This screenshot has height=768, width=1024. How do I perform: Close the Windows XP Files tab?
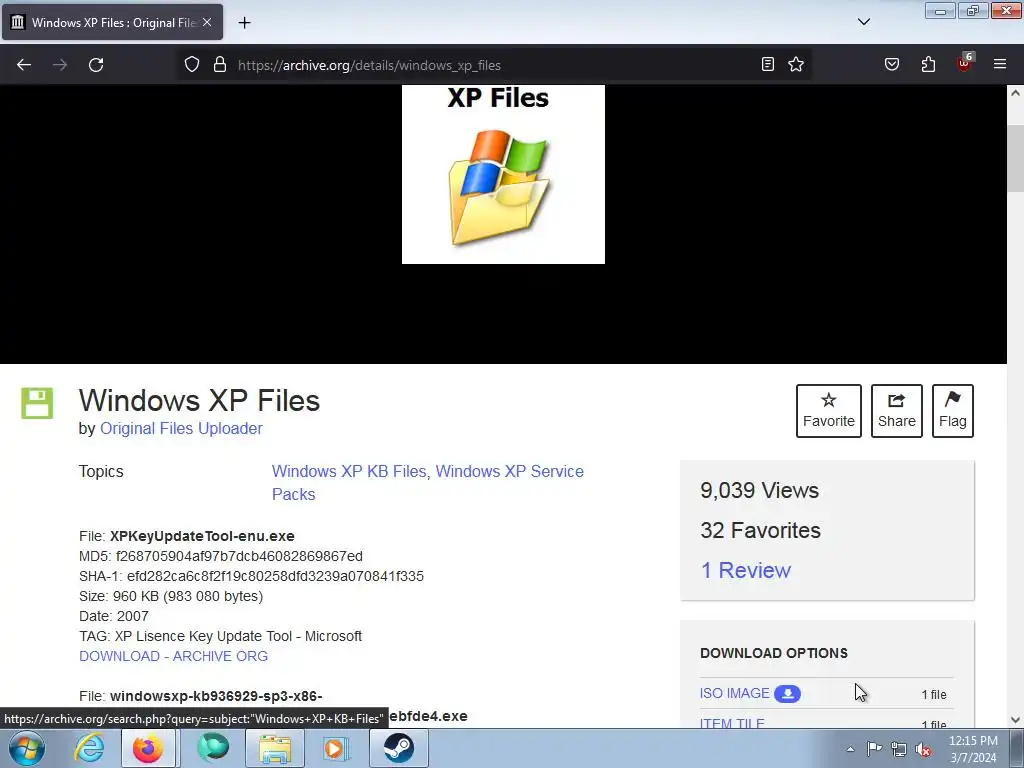coord(207,22)
